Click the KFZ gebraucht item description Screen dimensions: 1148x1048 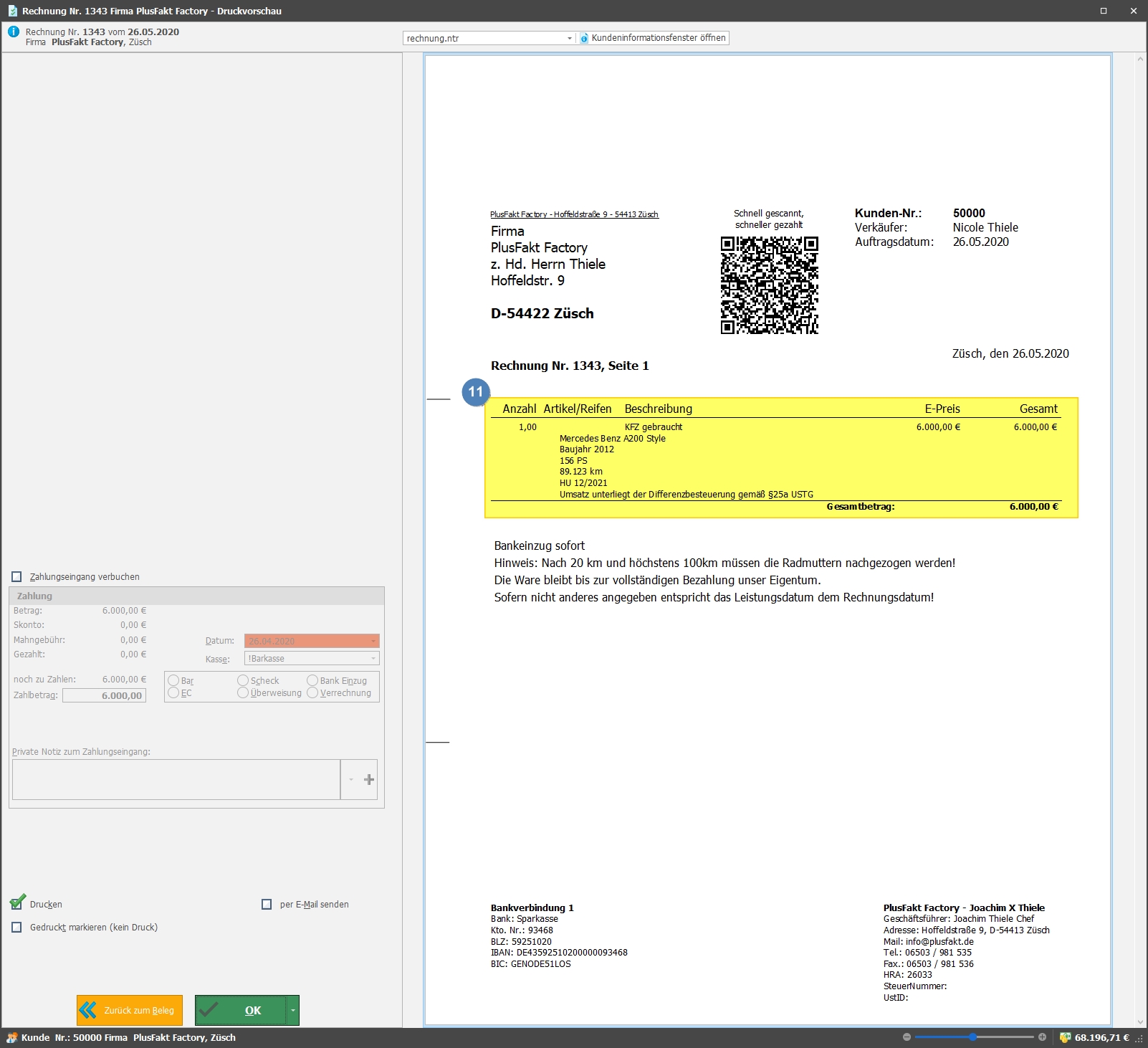point(654,427)
